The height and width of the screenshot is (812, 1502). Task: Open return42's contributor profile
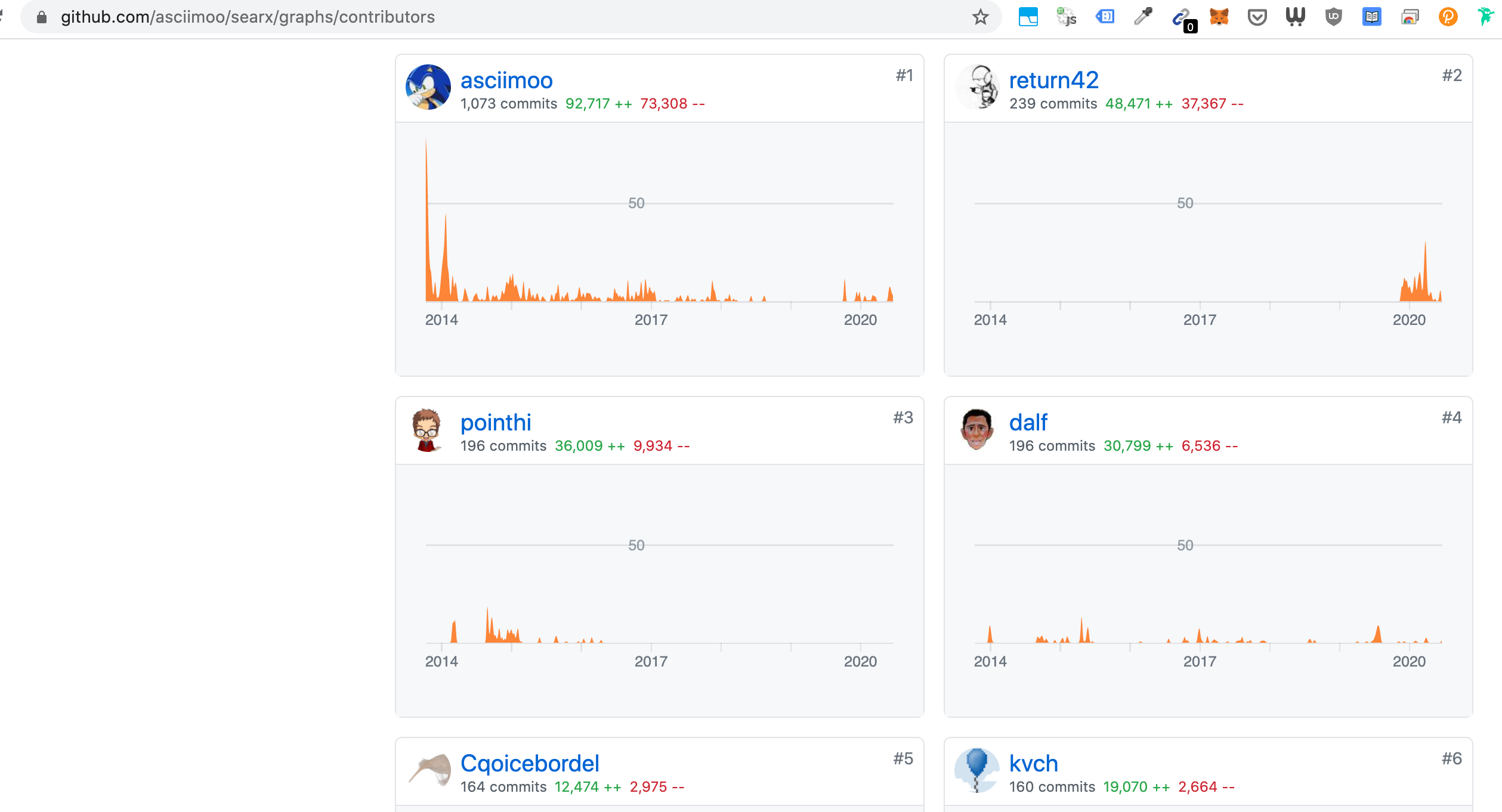pos(1053,79)
